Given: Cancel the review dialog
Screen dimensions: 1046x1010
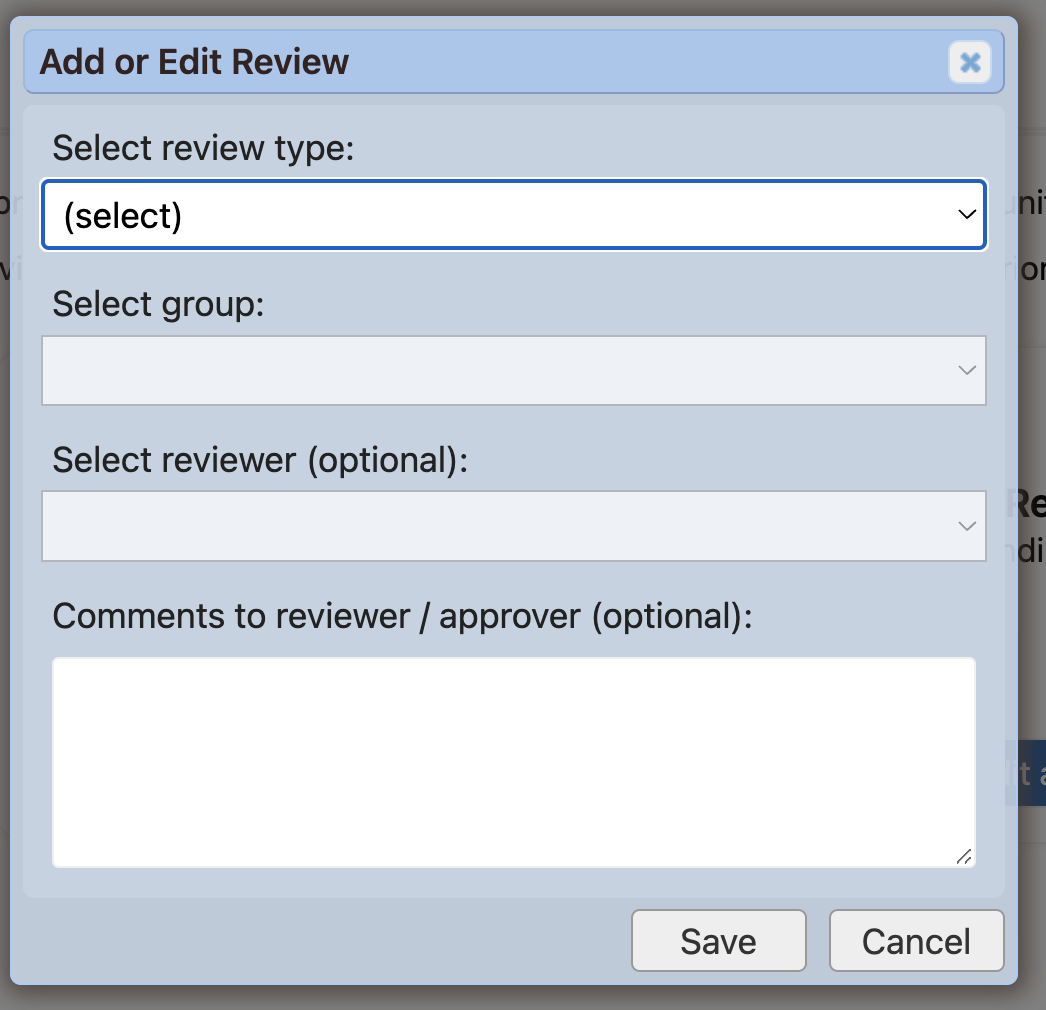Looking at the screenshot, I should 916,941.
